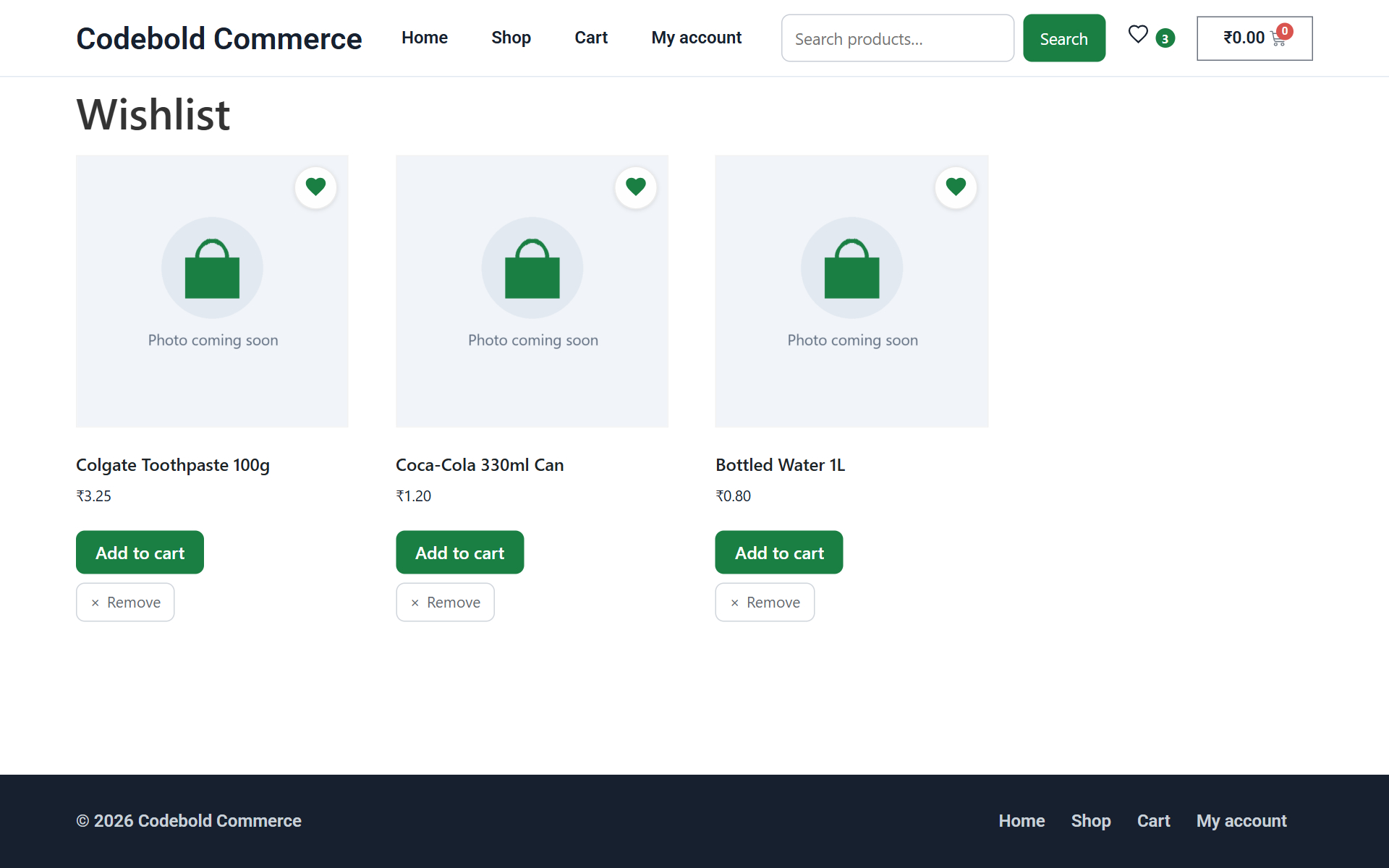Click the ₹1.20 price text
The height and width of the screenshot is (868, 1389).
click(x=414, y=496)
